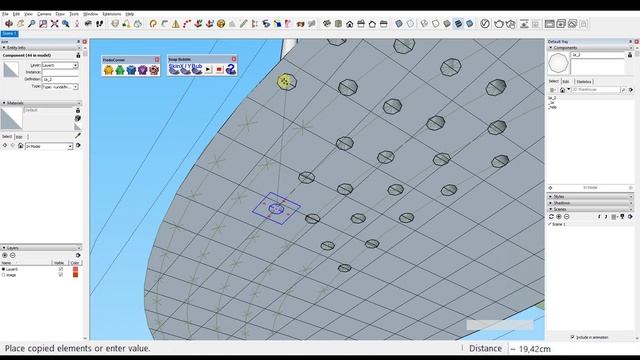Click the default material swatch thumbnail

pyautogui.click(x=11, y=119)
